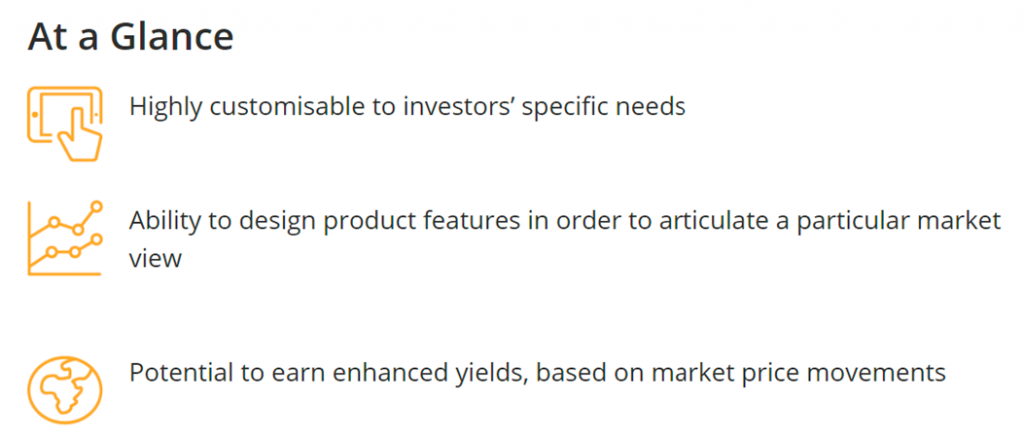Click the word "view" on second line
1024x440 pixels.
click(x=155, y=259)
